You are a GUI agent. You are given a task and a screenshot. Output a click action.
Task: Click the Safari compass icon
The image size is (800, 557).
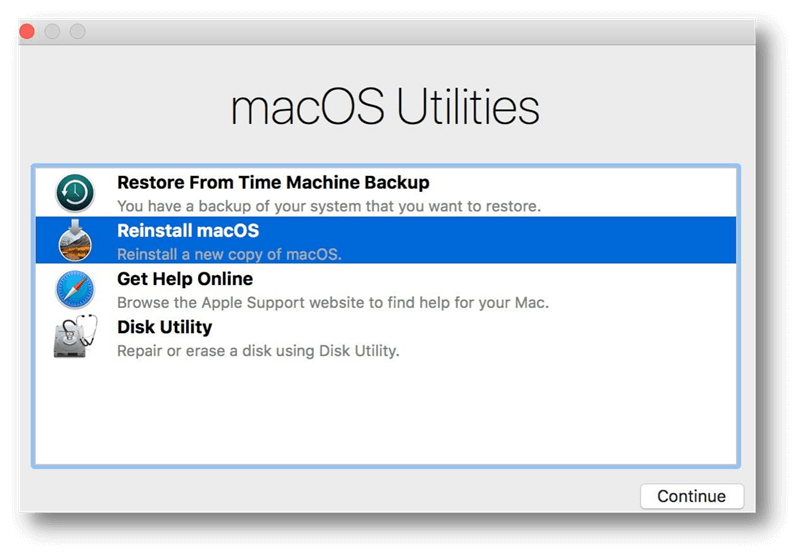point(74,290)
